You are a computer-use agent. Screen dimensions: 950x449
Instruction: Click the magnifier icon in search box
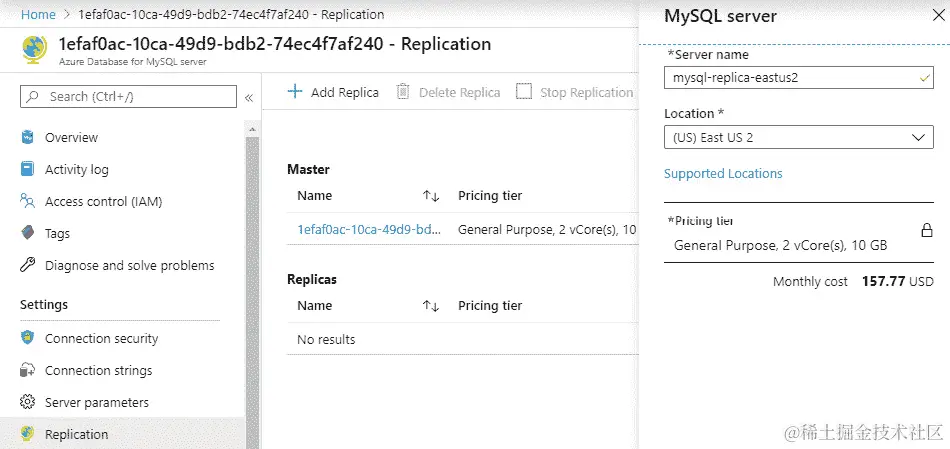coord(33,96)
